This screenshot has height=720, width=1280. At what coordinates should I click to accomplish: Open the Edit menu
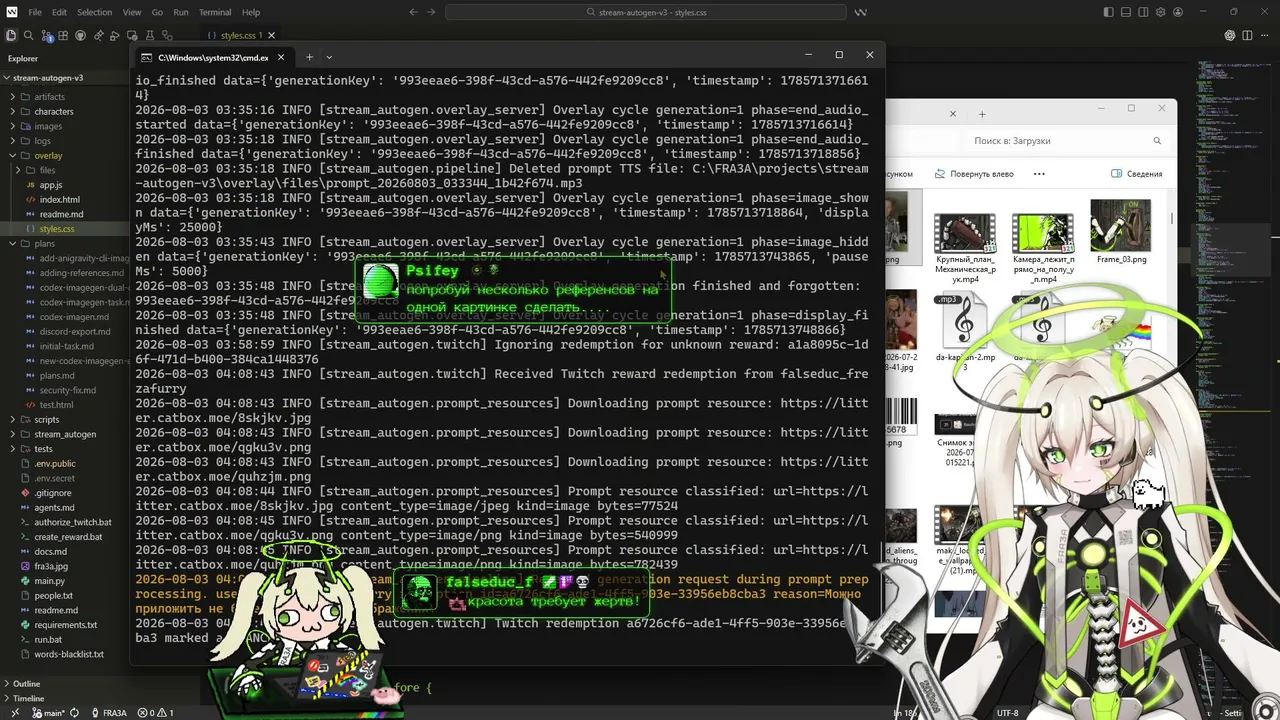coord(59,12)
